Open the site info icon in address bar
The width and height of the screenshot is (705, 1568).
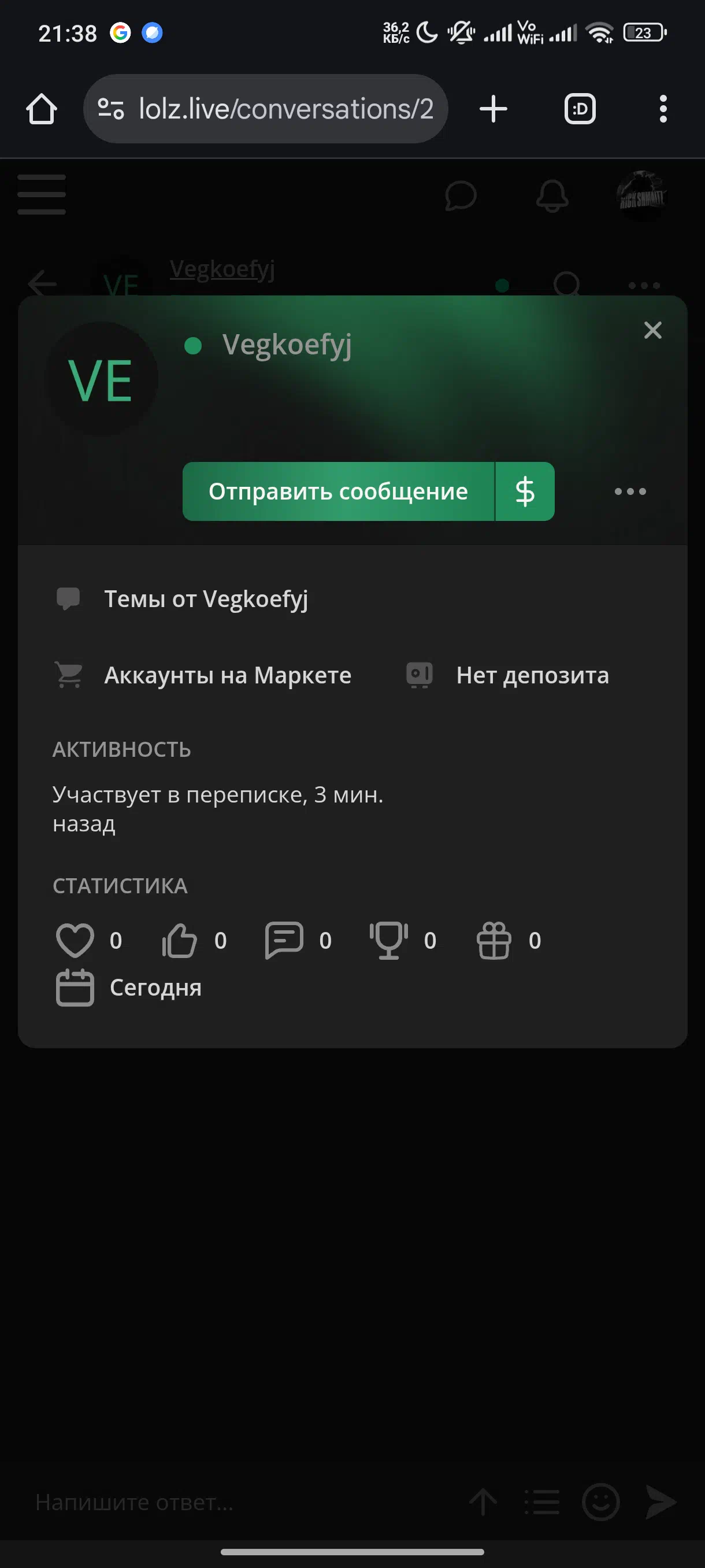(111, 109)
